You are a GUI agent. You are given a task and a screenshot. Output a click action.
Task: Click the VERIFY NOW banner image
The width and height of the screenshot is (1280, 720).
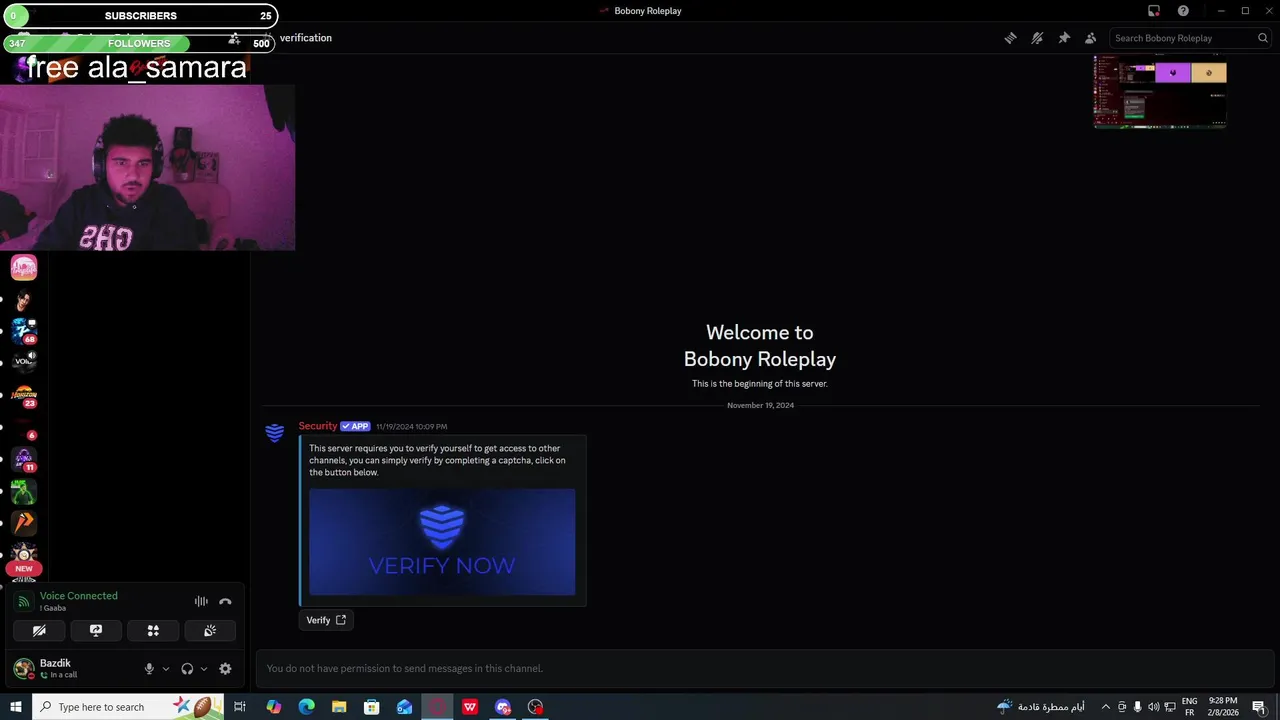(442, 542)
